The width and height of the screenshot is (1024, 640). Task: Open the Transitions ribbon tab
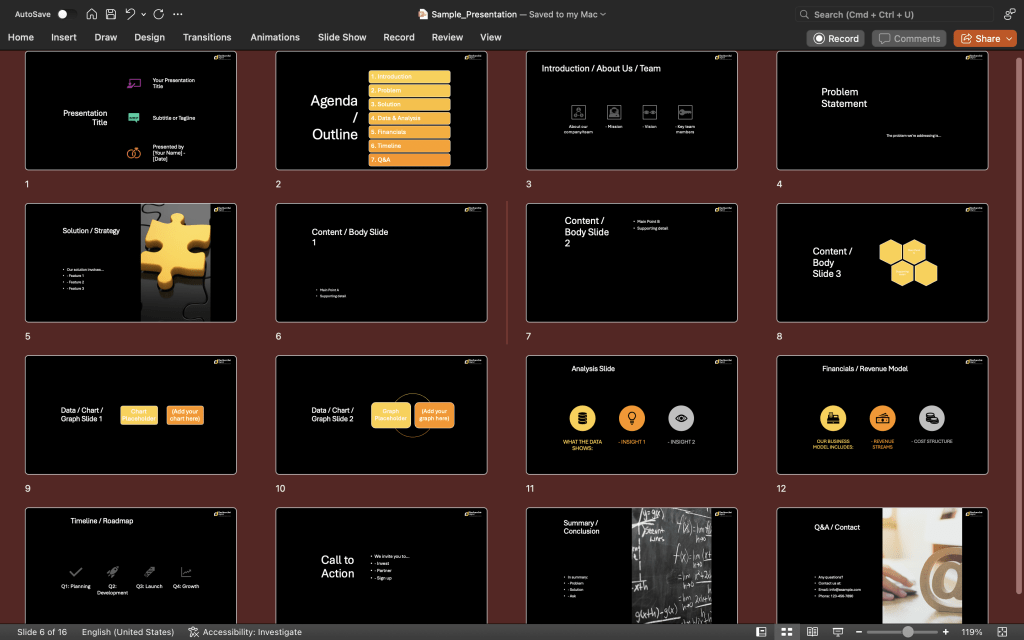tap(207, 38)
